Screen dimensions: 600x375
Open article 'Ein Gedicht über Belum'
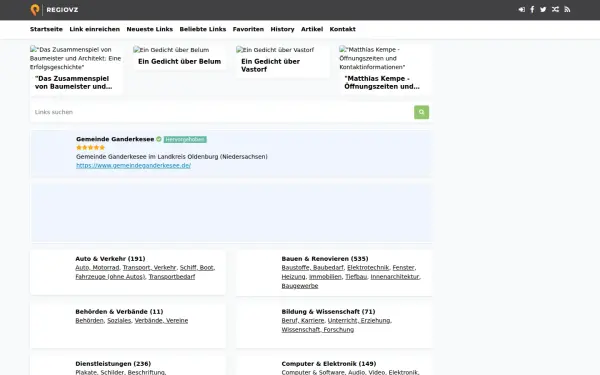(x=179, y=62)
